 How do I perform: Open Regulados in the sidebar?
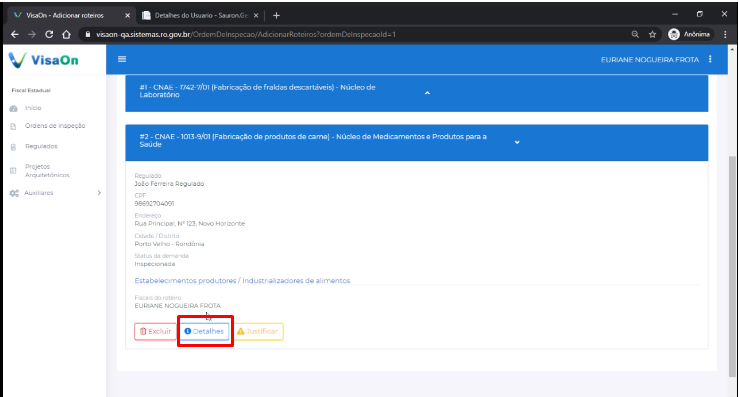(x=41, y=146)
